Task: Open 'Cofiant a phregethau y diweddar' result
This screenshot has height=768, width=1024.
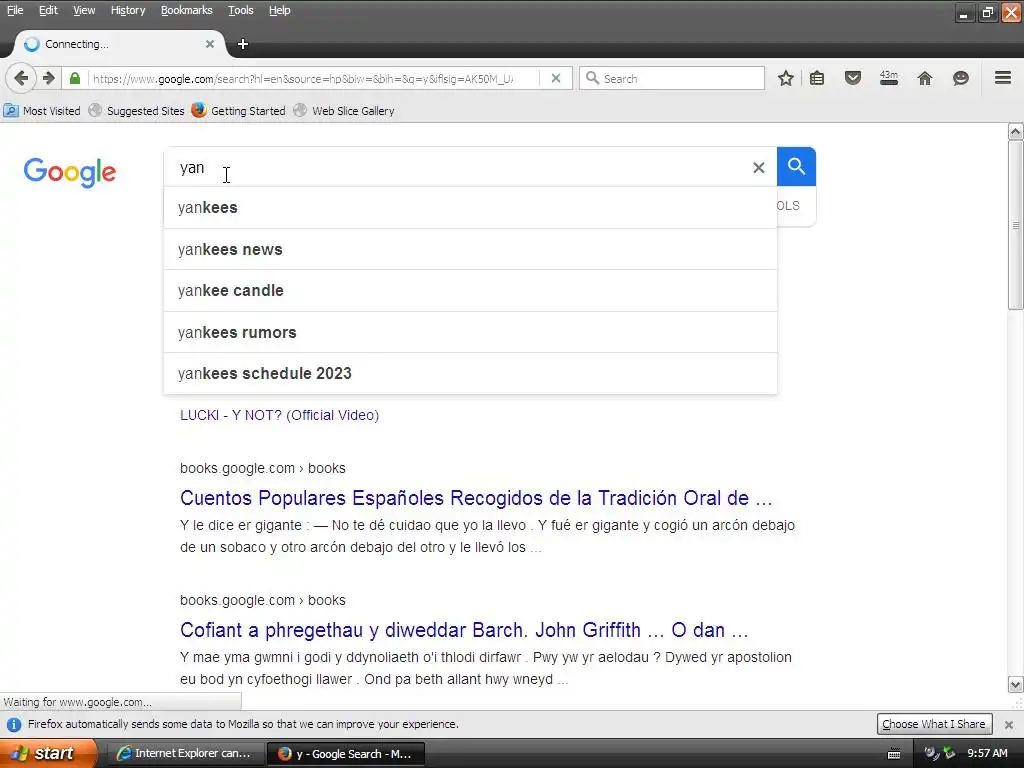Action: (464, 630)
